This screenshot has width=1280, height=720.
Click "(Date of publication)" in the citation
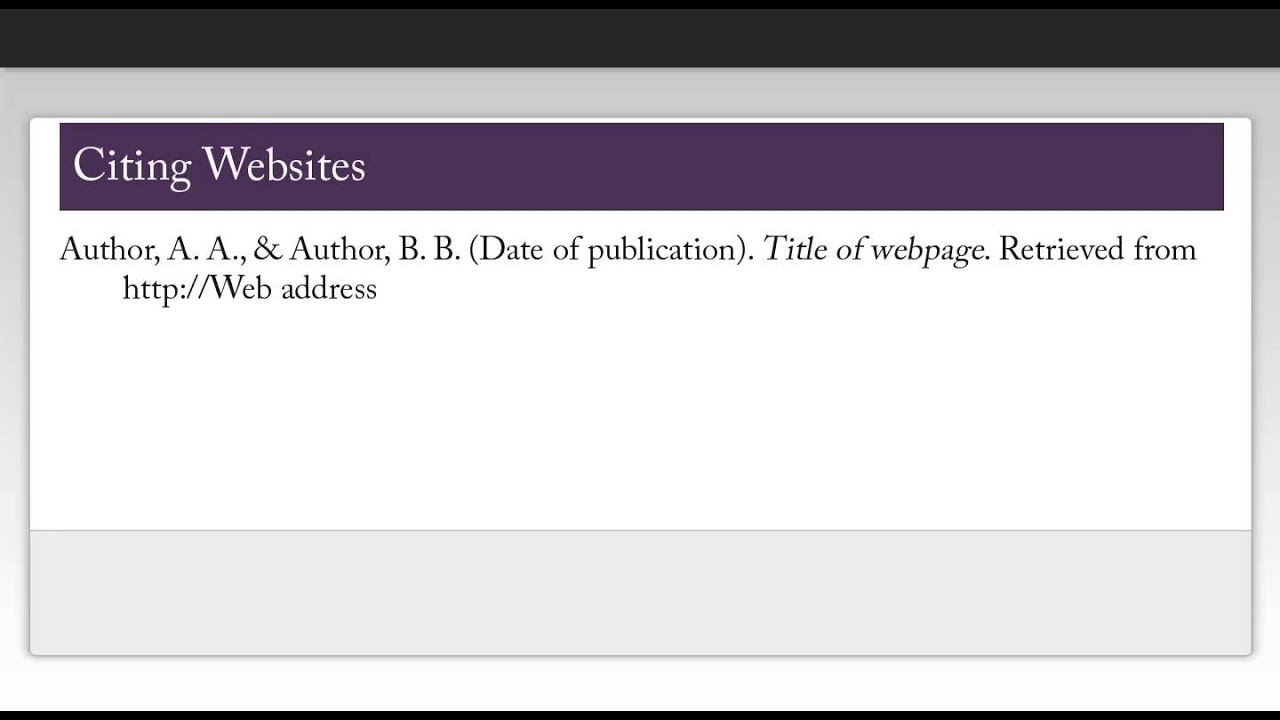coord(611,249)
